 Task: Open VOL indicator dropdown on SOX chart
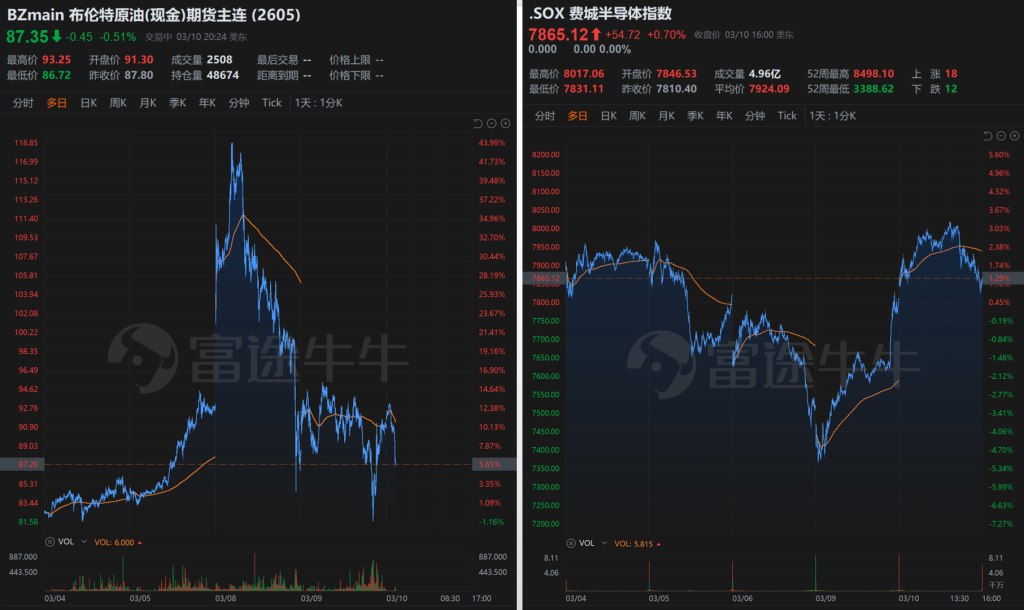(603, 543)
